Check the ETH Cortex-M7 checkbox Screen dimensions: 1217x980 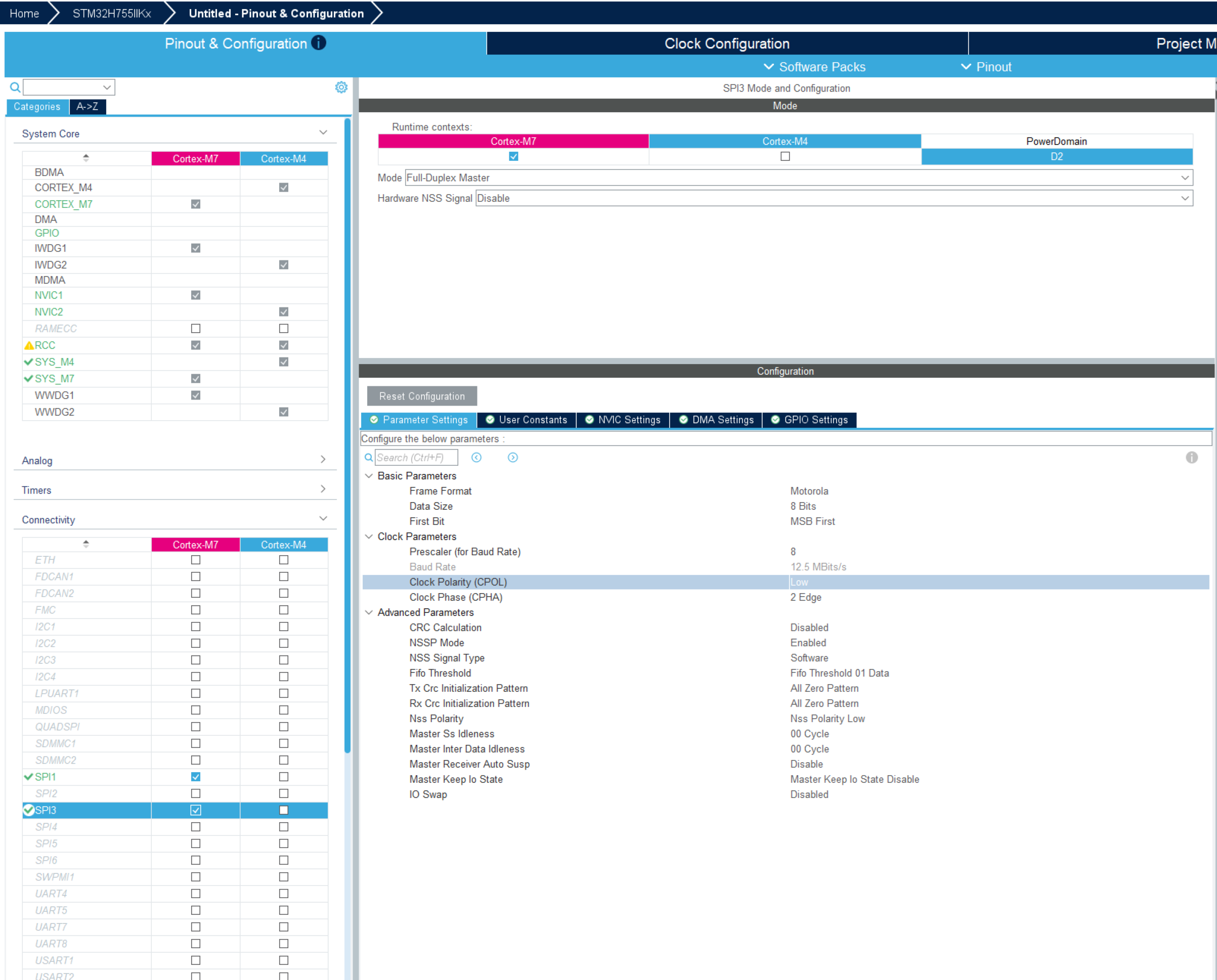[x=195, y=560]
